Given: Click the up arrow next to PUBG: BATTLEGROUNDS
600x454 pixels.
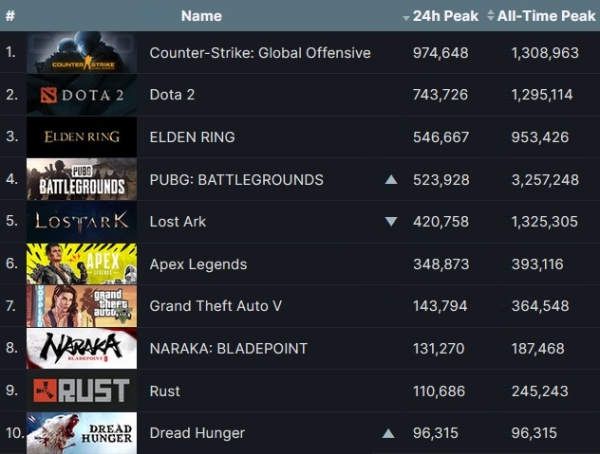Looking at the screenshot, I should point(391,179).
